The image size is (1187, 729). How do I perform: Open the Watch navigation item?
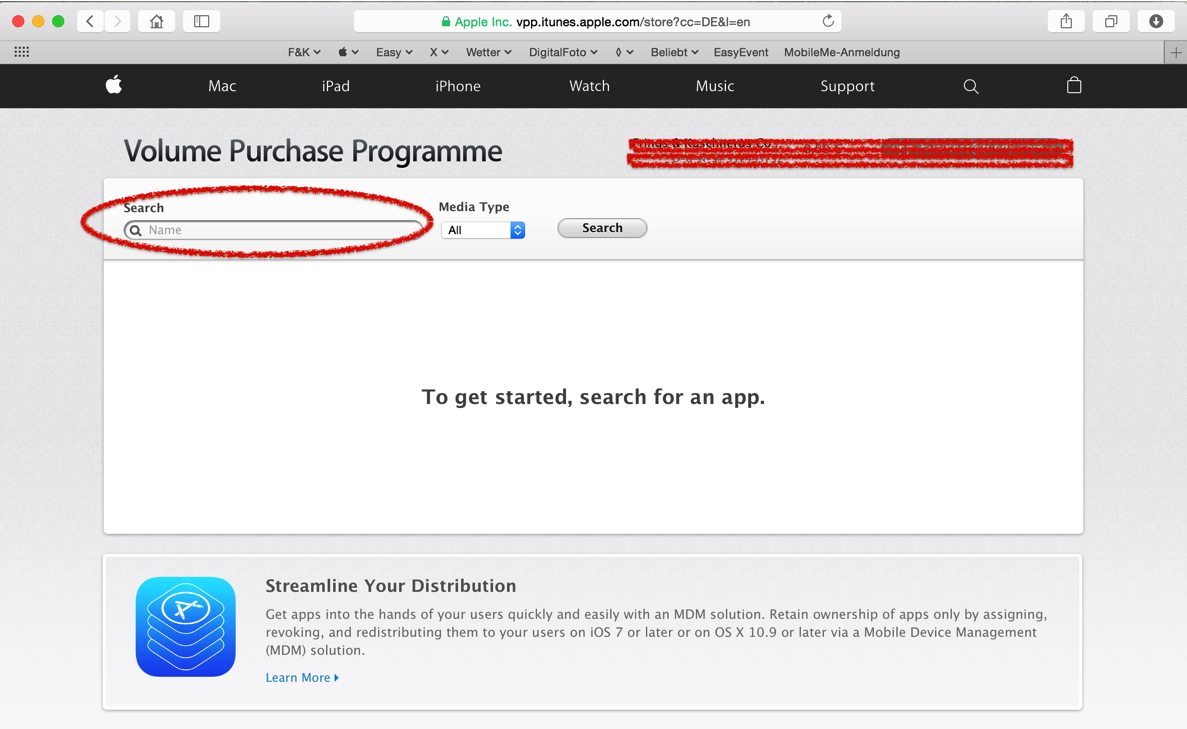589,86
